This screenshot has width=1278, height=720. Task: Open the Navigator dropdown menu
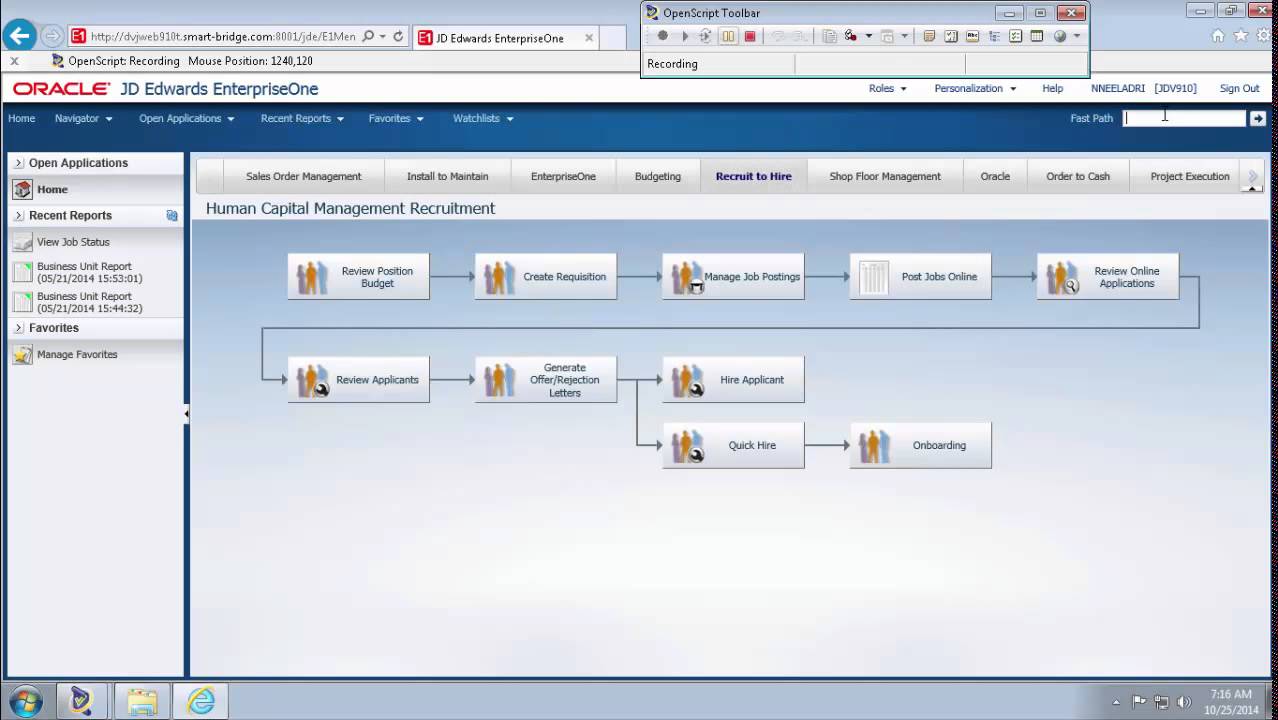pos(83,118)
